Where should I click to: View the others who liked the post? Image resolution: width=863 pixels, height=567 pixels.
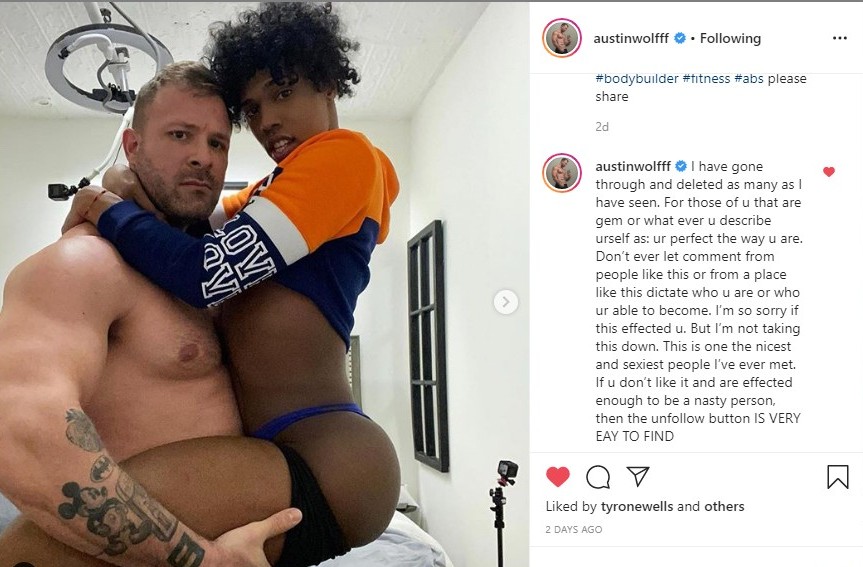(x=724, y=506)
